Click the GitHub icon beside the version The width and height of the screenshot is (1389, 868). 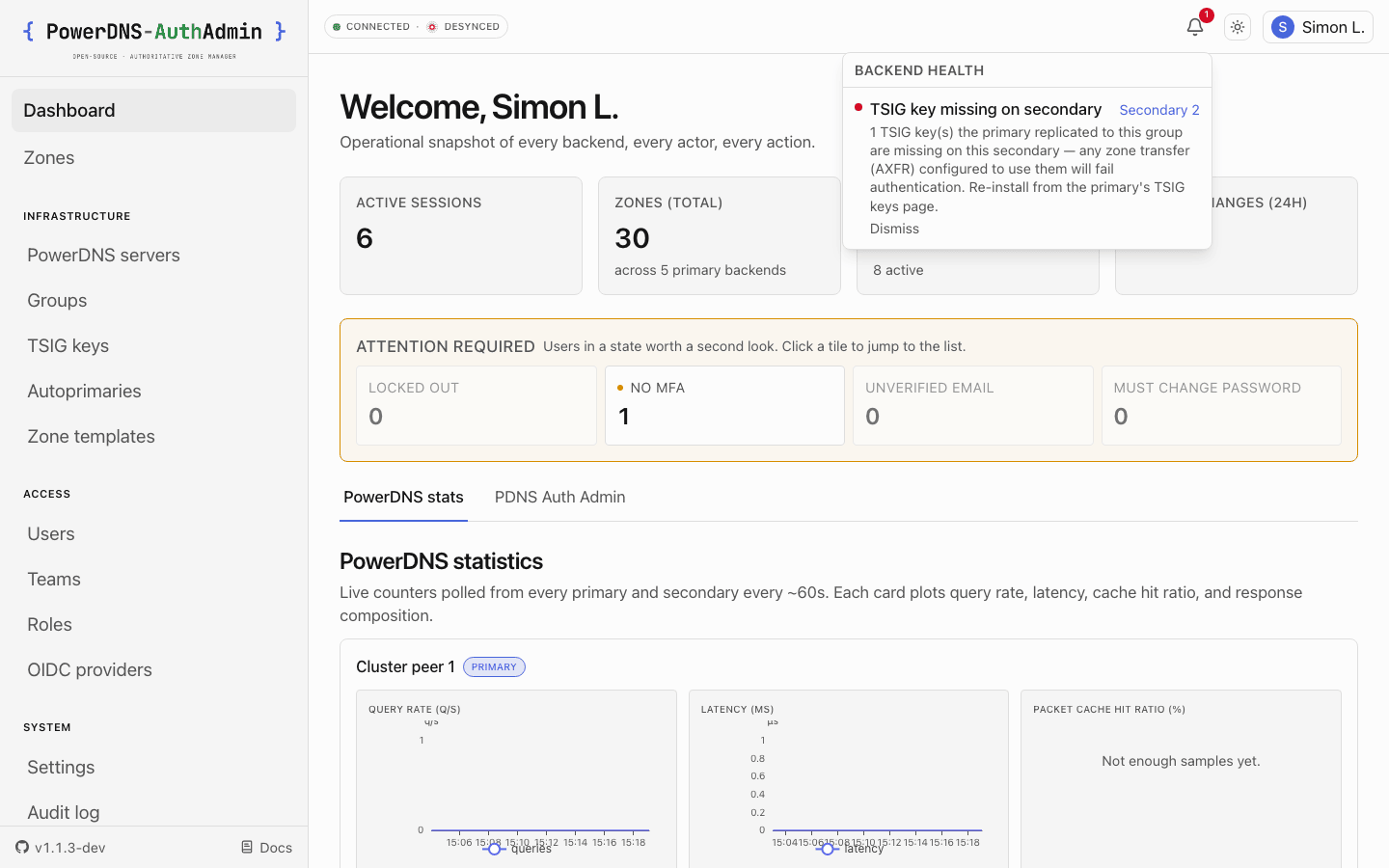tap(22, 847)
